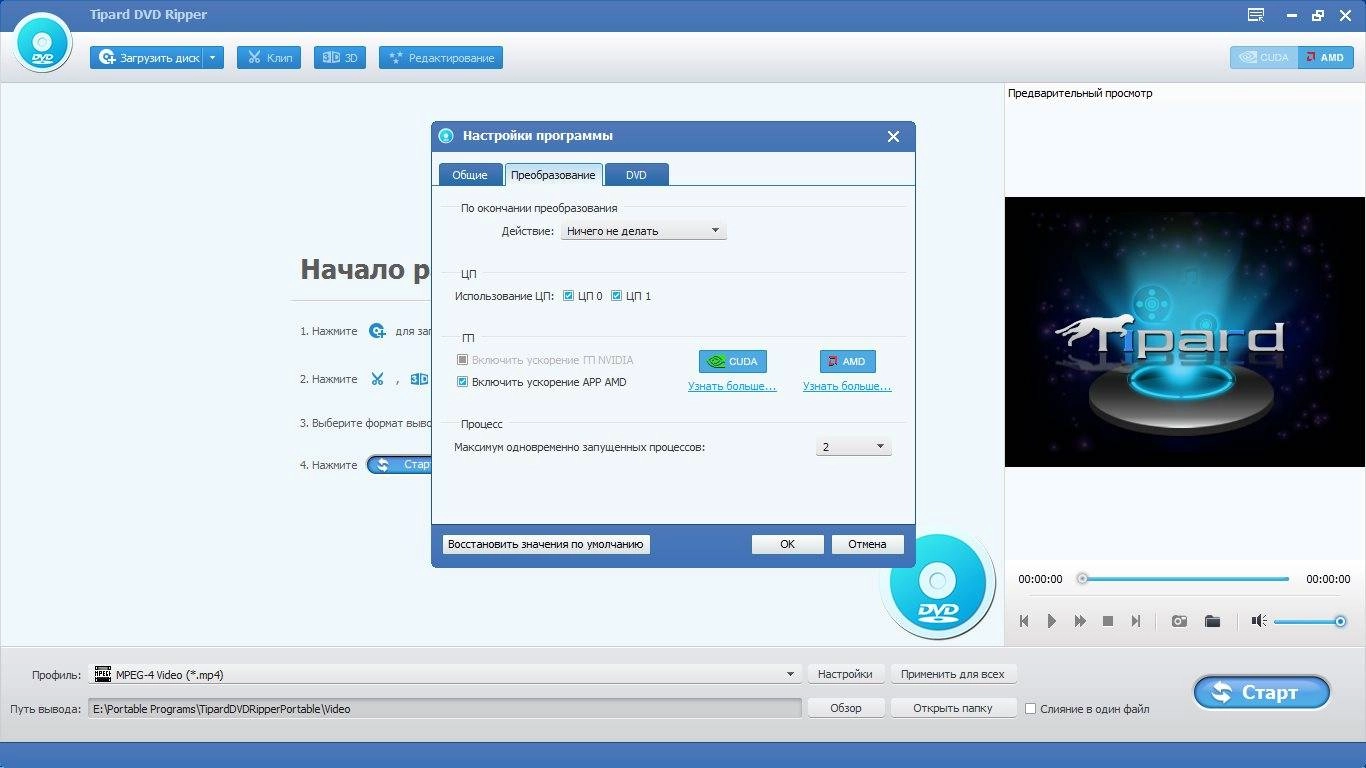Toggle CUDA acceleration in the top bar

point(1264,58)
